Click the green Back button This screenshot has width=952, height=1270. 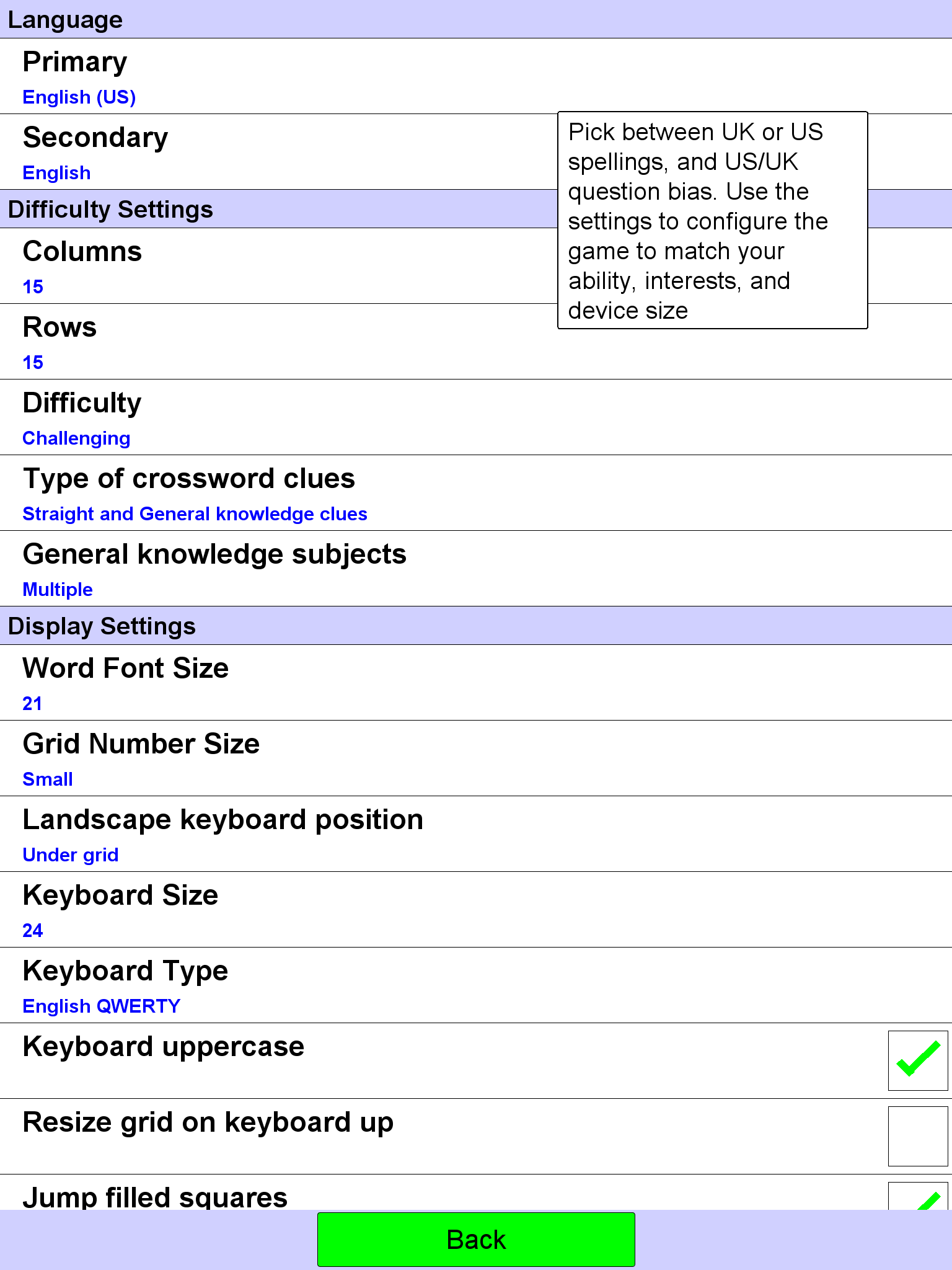(476, 1240)
